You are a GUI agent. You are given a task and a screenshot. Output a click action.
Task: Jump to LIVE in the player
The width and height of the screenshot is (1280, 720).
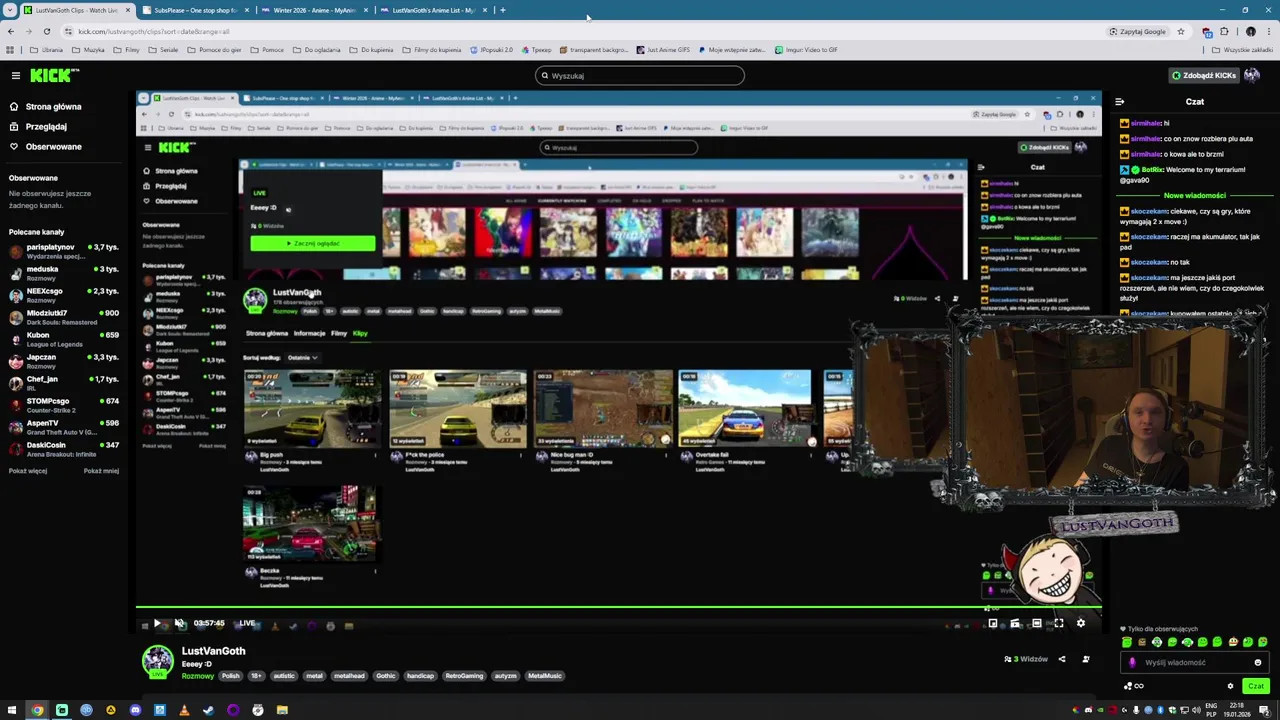coord(247,624)
